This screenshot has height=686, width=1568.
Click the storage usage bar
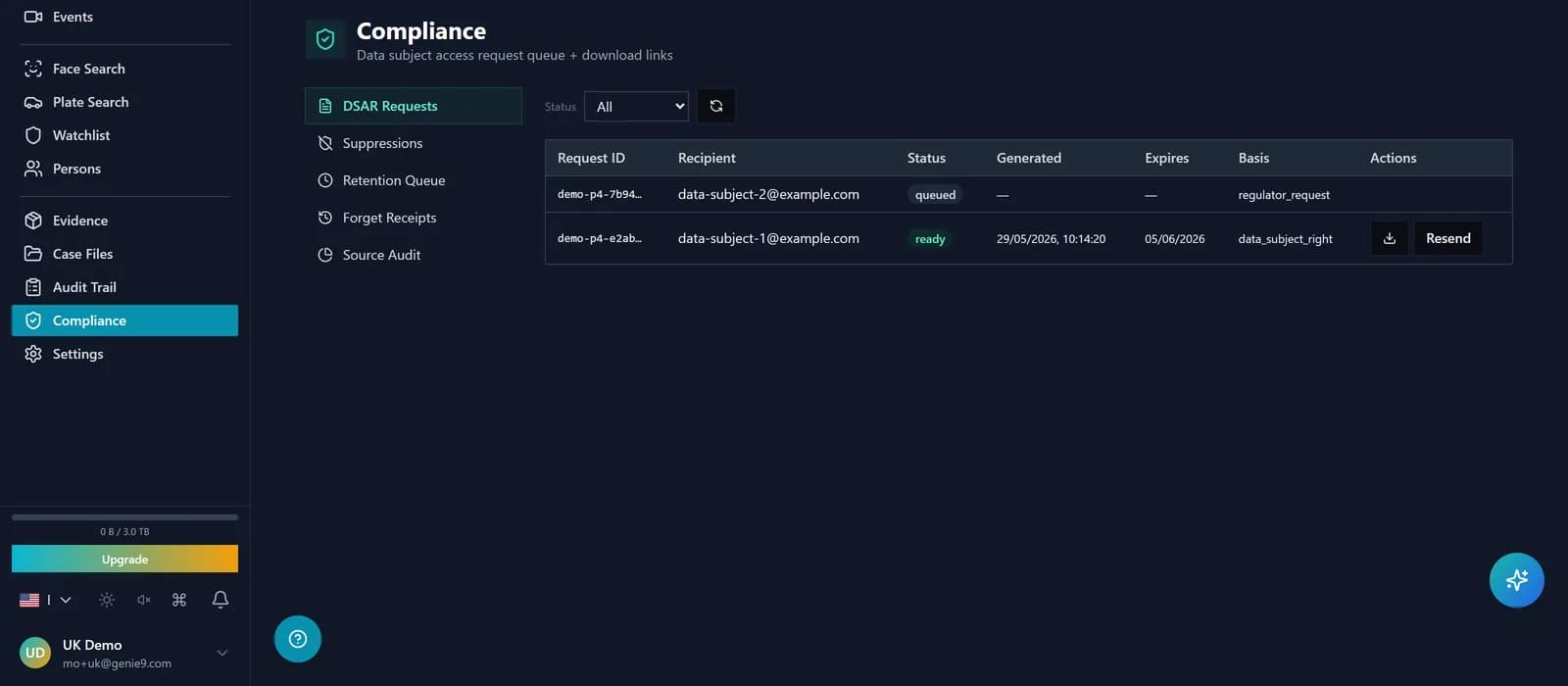(124, 517)
